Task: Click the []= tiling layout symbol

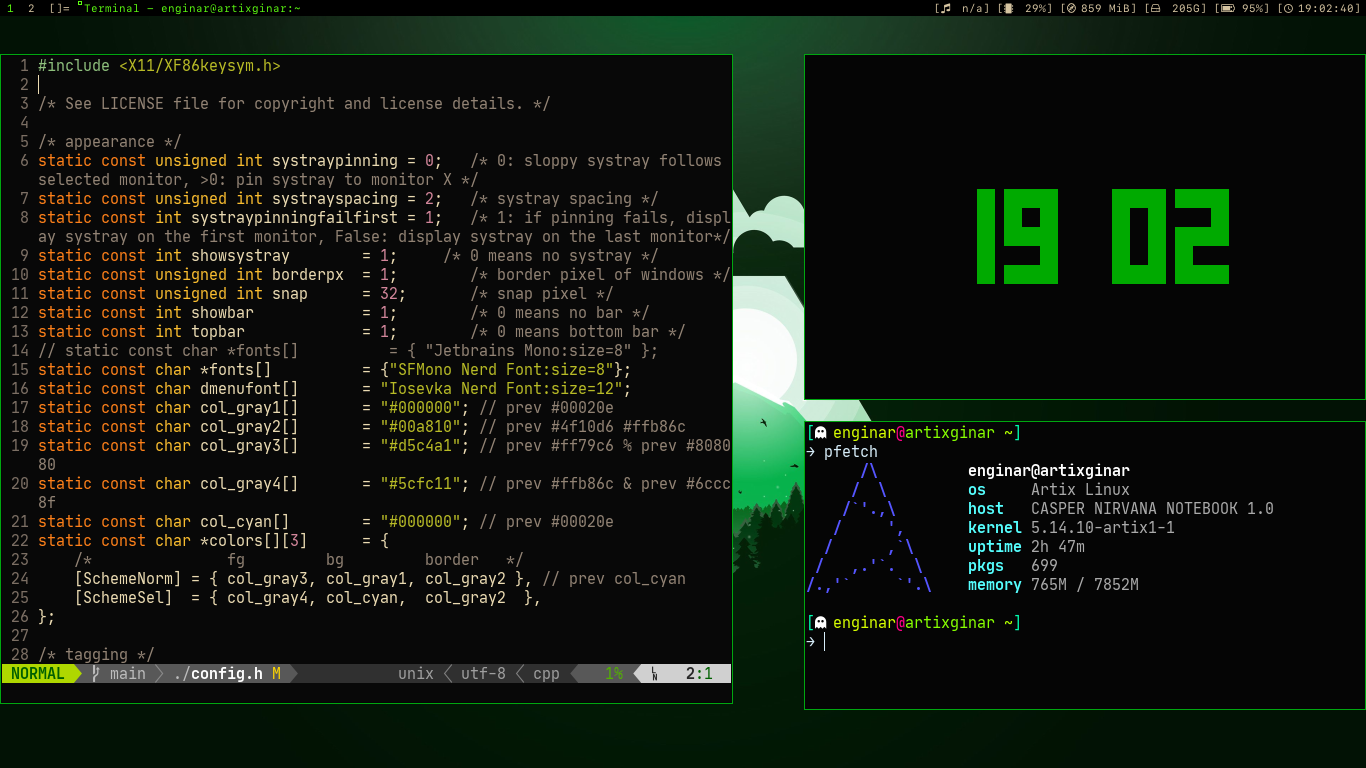Action: pos(59,8)
